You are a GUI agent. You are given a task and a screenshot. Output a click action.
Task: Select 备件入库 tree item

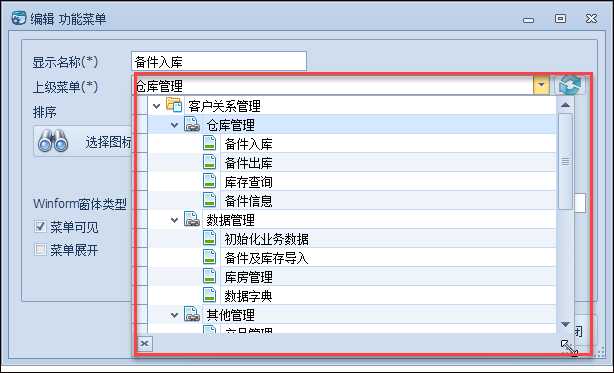pos(249,144)
